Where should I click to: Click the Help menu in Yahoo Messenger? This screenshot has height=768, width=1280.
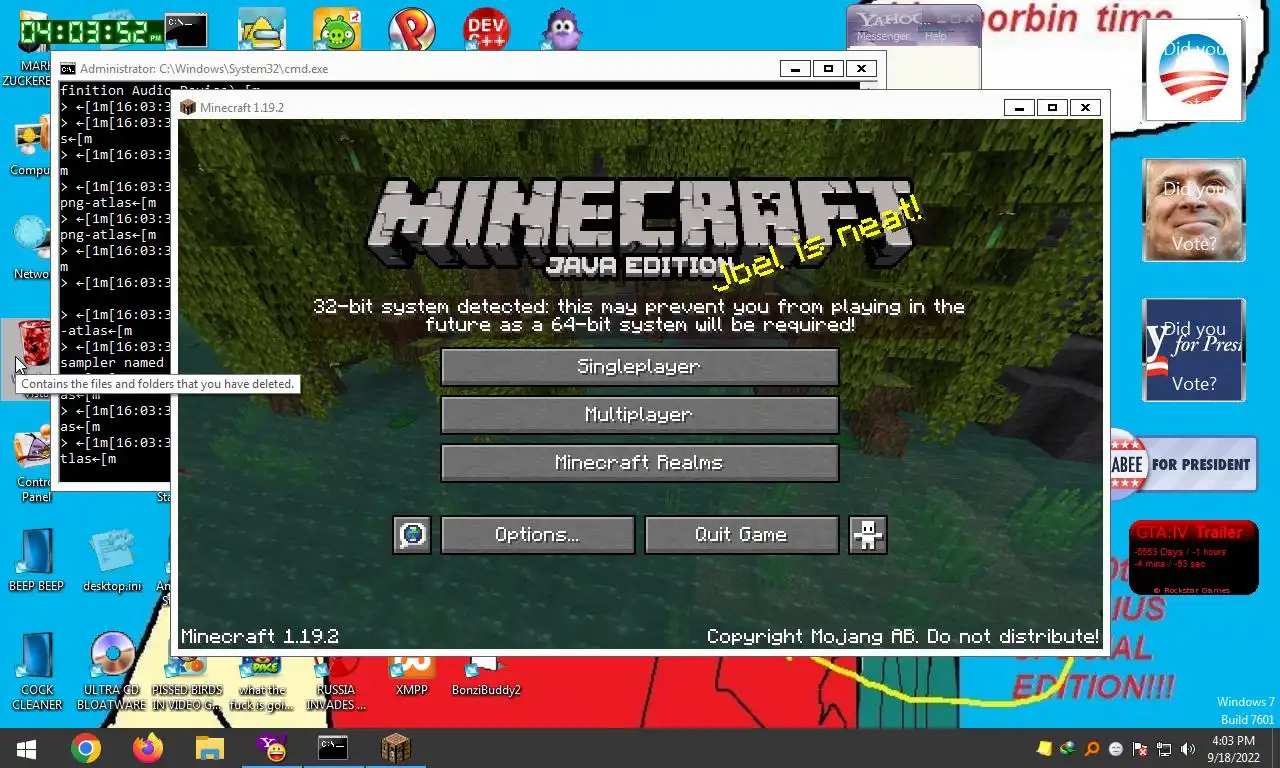click(935, 36)
